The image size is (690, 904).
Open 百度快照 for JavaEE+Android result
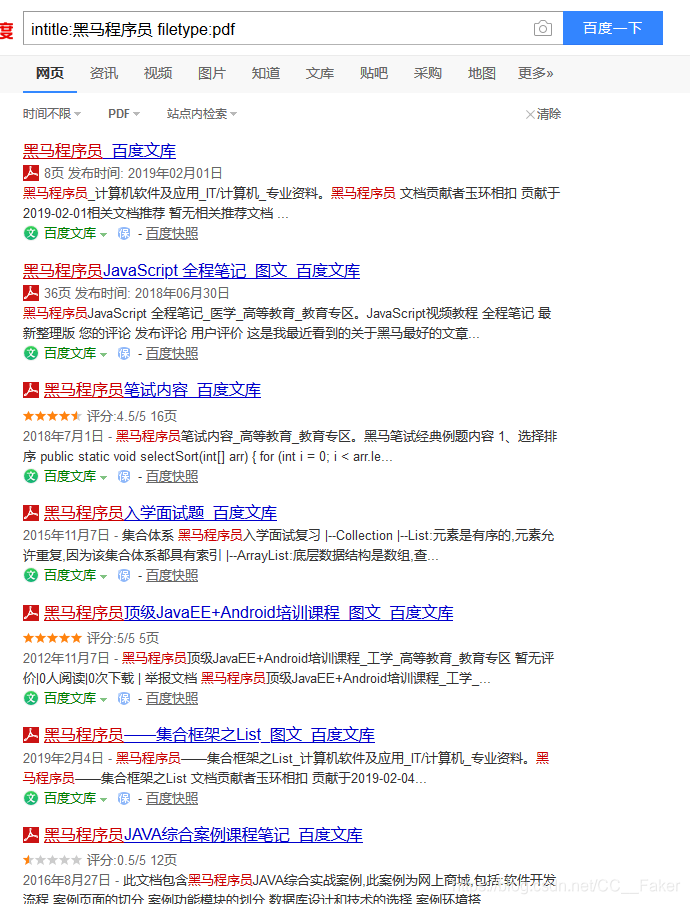pyautogui.click(x=172, y=698)
